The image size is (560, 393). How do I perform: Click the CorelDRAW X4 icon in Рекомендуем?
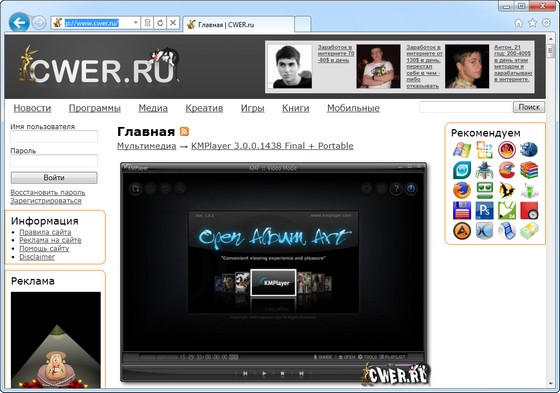pyautogui.click(x=507, y=210)
